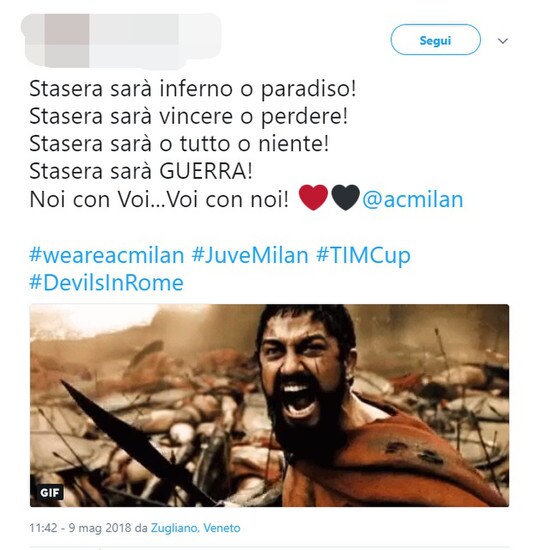Screen dimensions: 541x550
Task: Click the tweet text 'Stasera sarà GUERRA!'
Action: 141,171
